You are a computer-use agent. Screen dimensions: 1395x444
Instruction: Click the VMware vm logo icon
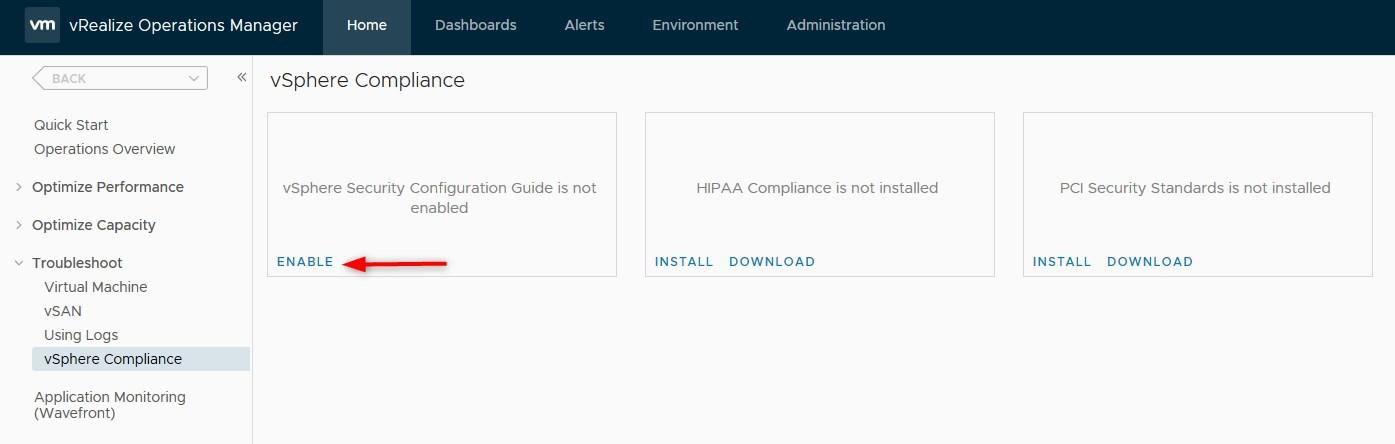42,25
